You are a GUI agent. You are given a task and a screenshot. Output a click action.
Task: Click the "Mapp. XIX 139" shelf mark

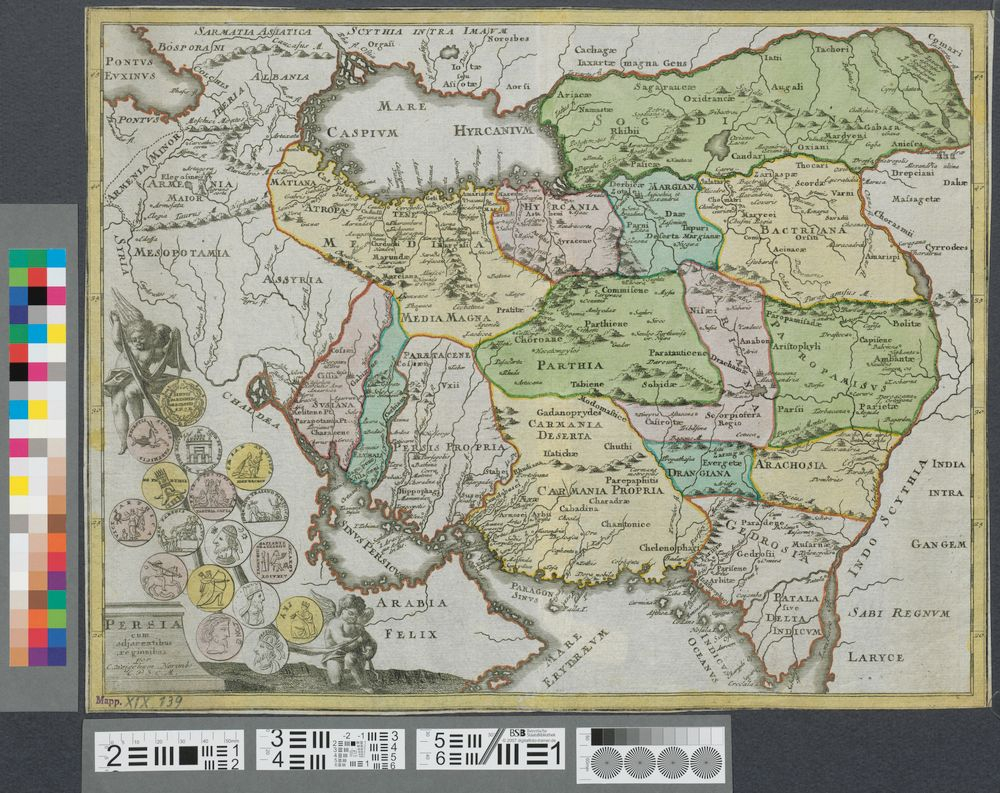[x=138, y=700]
